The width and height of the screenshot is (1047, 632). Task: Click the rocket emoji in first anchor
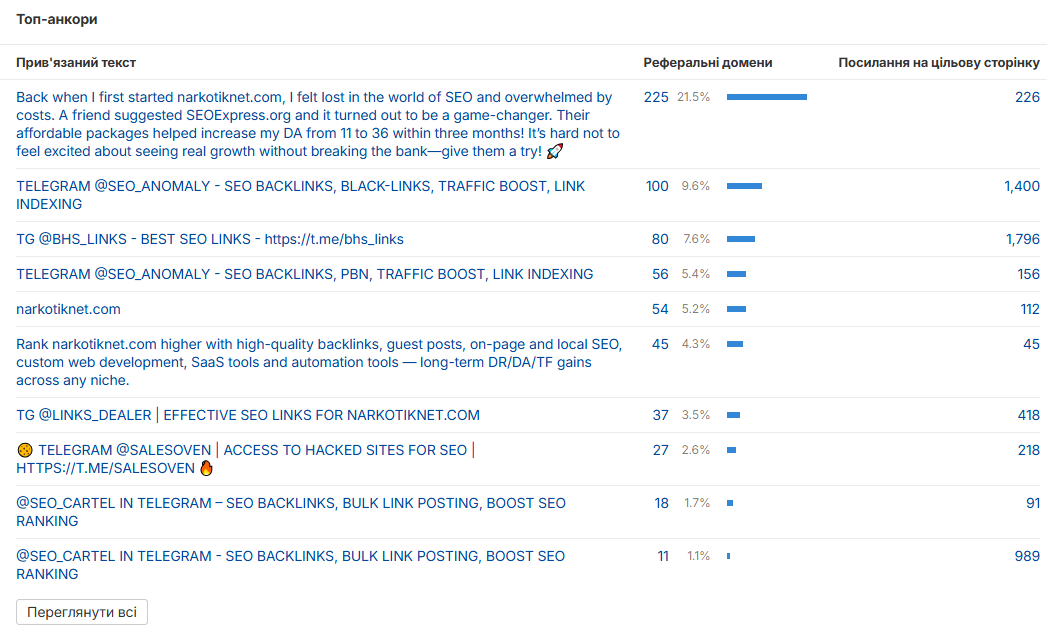pyautogui.click(x=555, y=152)
